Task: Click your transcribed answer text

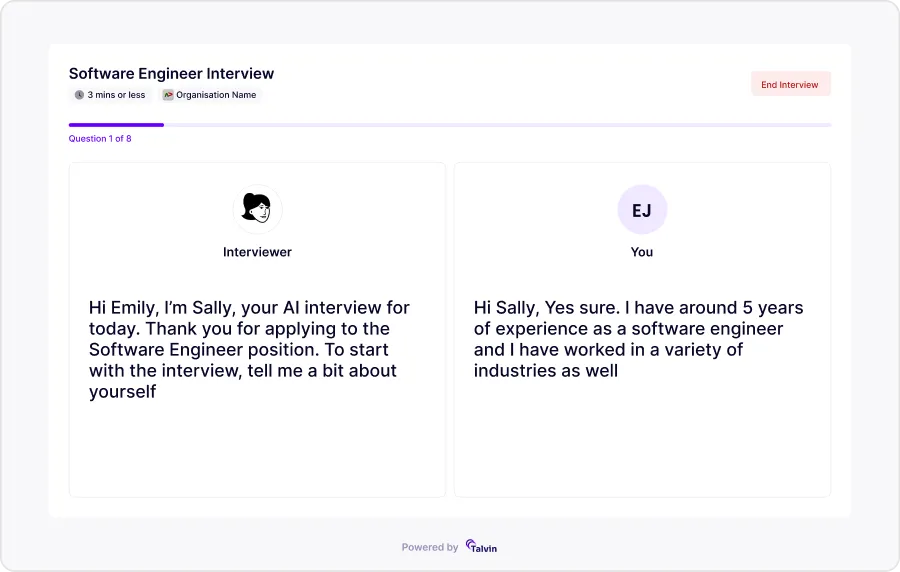Action: click(x=638, y=339)
